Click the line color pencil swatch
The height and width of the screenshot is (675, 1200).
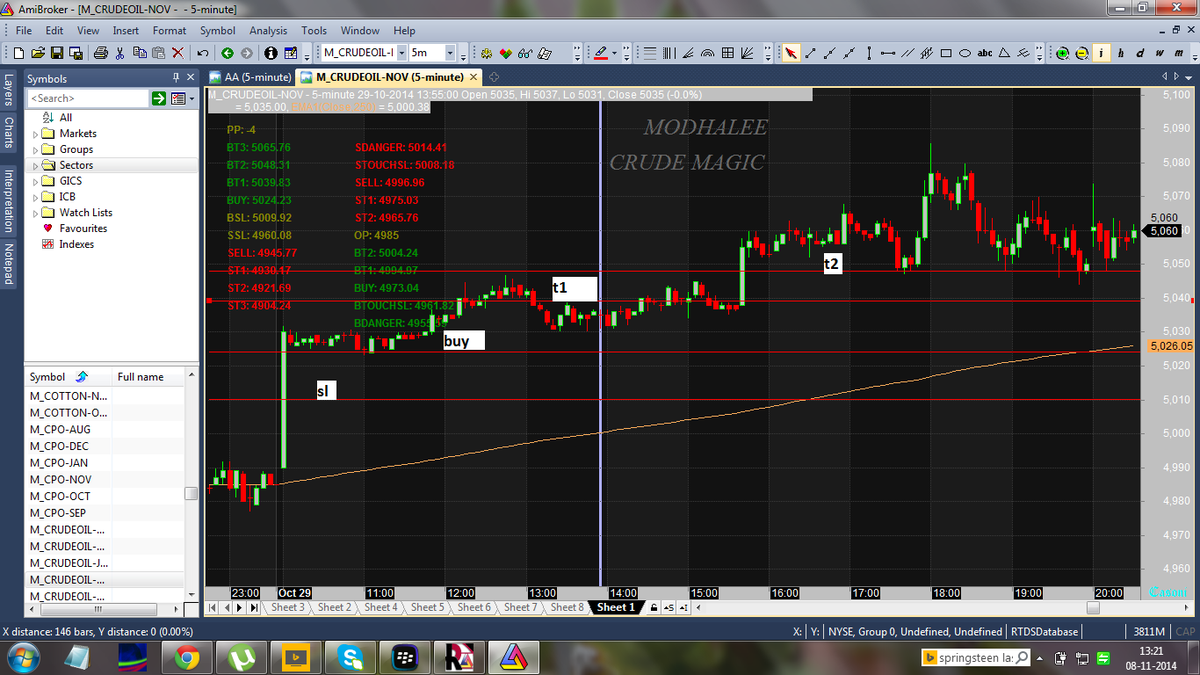[601, 53]
